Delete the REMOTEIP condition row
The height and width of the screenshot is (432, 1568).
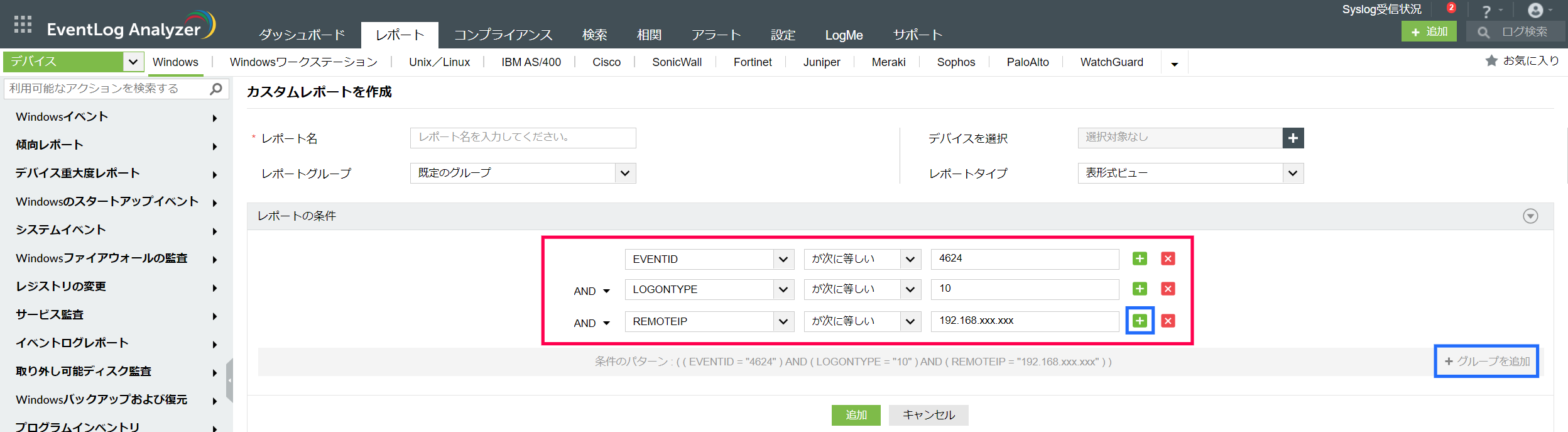tap(1168, 321)
